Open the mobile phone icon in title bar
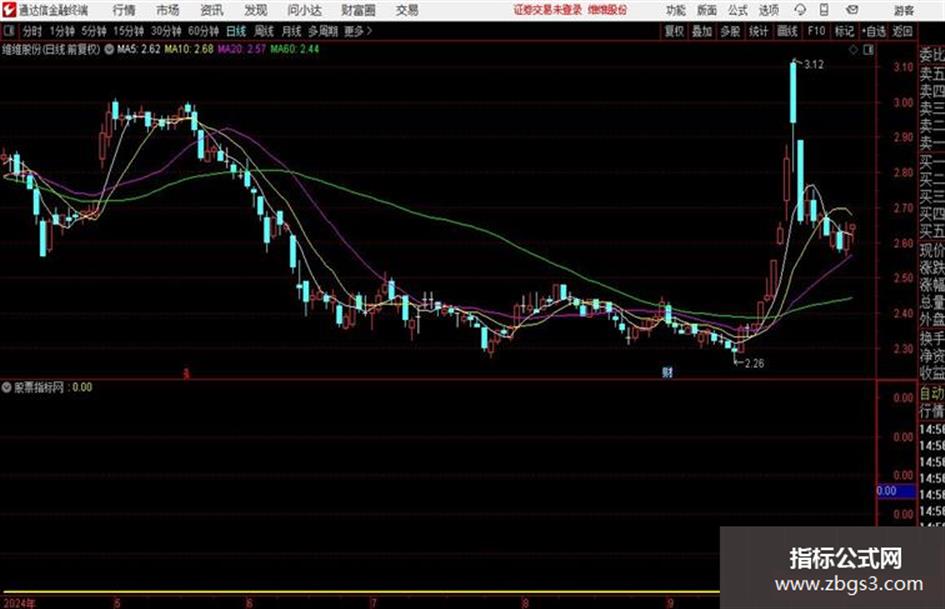Viewport: 945px width, 609px height. click(x=824, y=10)
